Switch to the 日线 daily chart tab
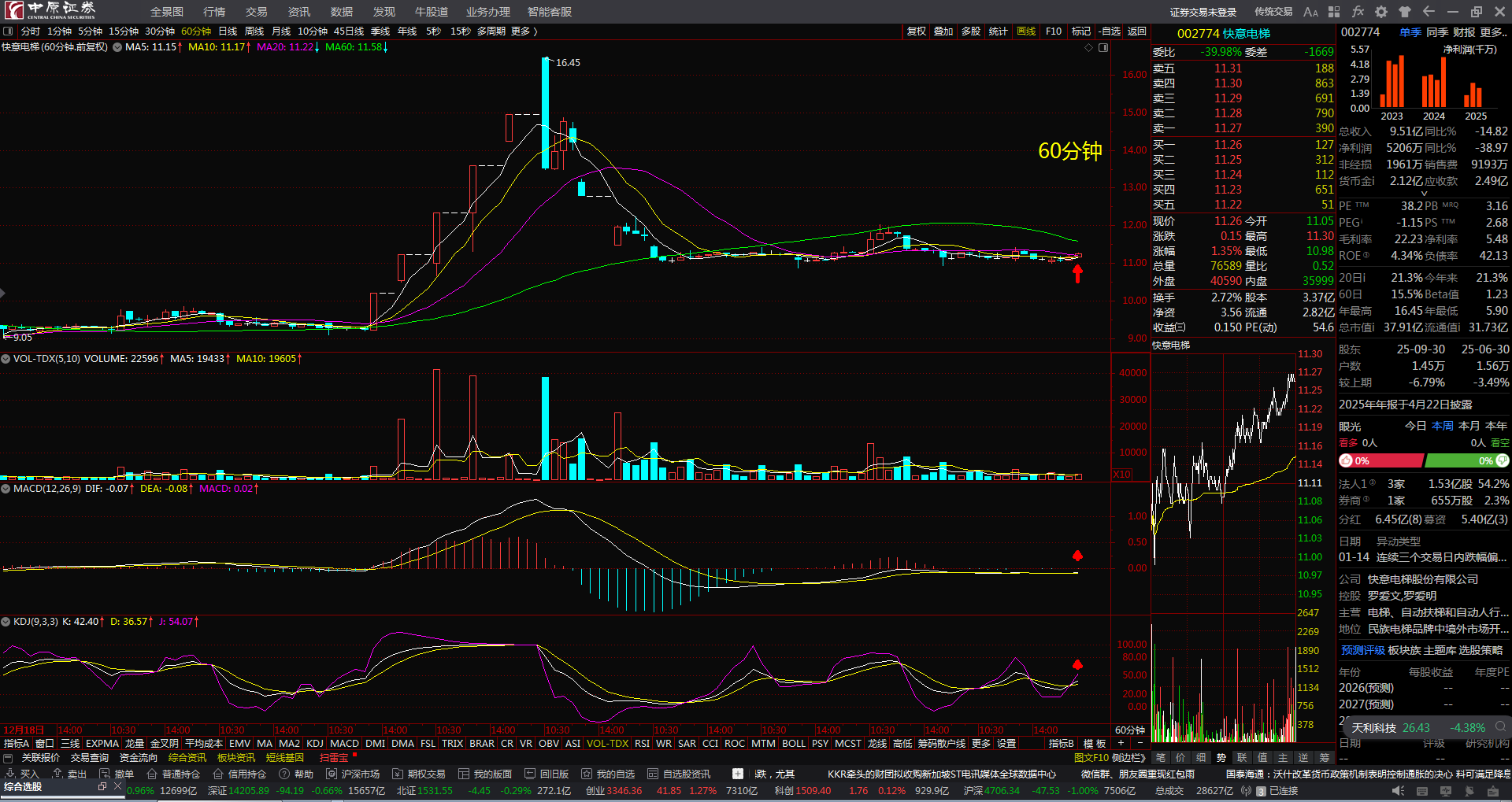 pos(228,31)
